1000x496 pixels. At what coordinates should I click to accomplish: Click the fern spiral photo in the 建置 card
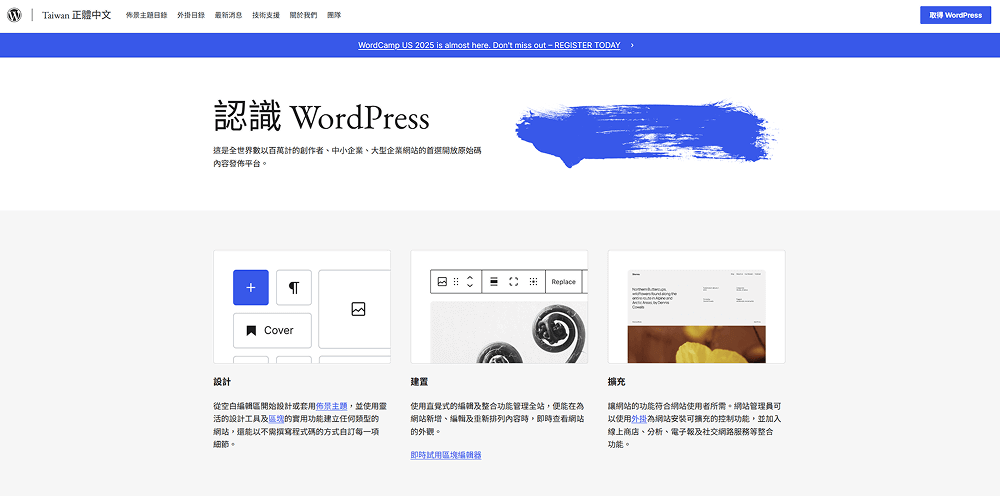pyautogui.click(x=509, y=332)
